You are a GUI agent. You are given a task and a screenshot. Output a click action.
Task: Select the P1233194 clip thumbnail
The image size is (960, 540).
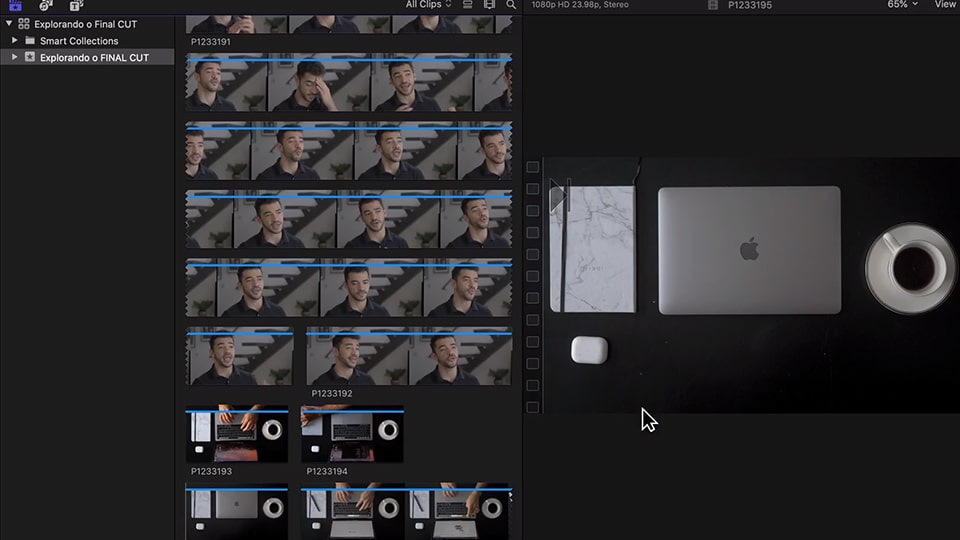point(352,433)
